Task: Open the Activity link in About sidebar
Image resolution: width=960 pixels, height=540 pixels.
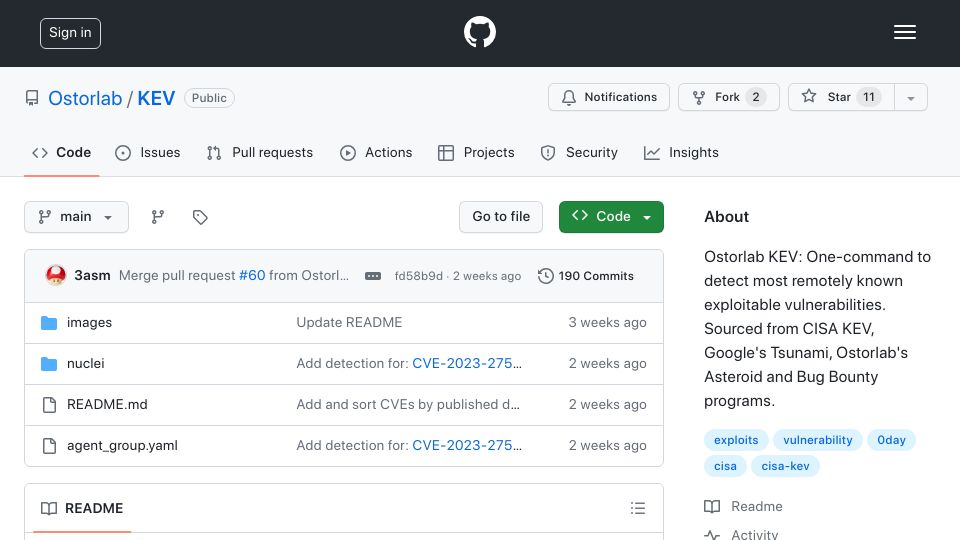Action: 741,534
